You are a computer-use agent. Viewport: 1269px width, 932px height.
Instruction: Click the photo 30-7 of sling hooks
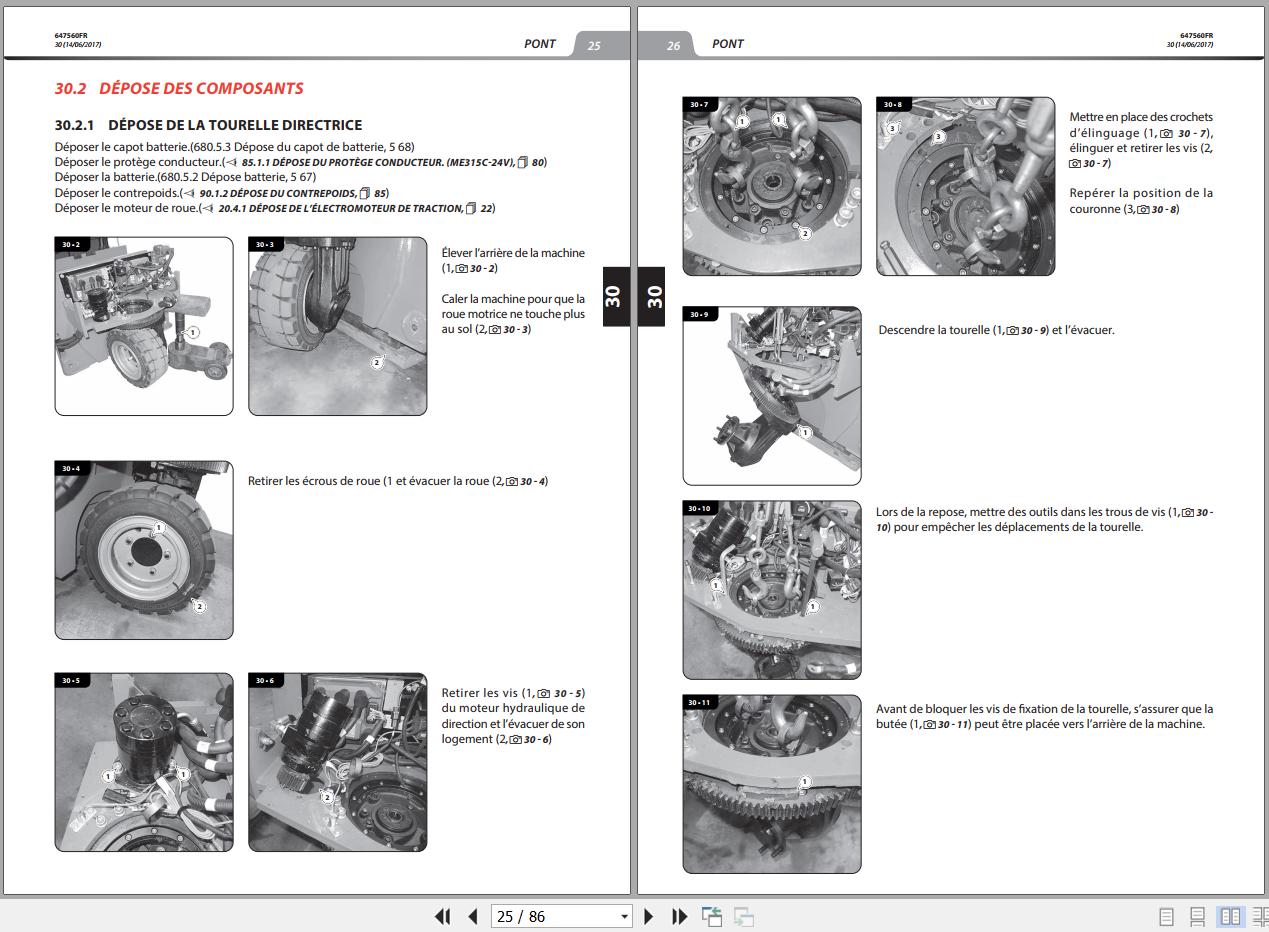[772, 186]
